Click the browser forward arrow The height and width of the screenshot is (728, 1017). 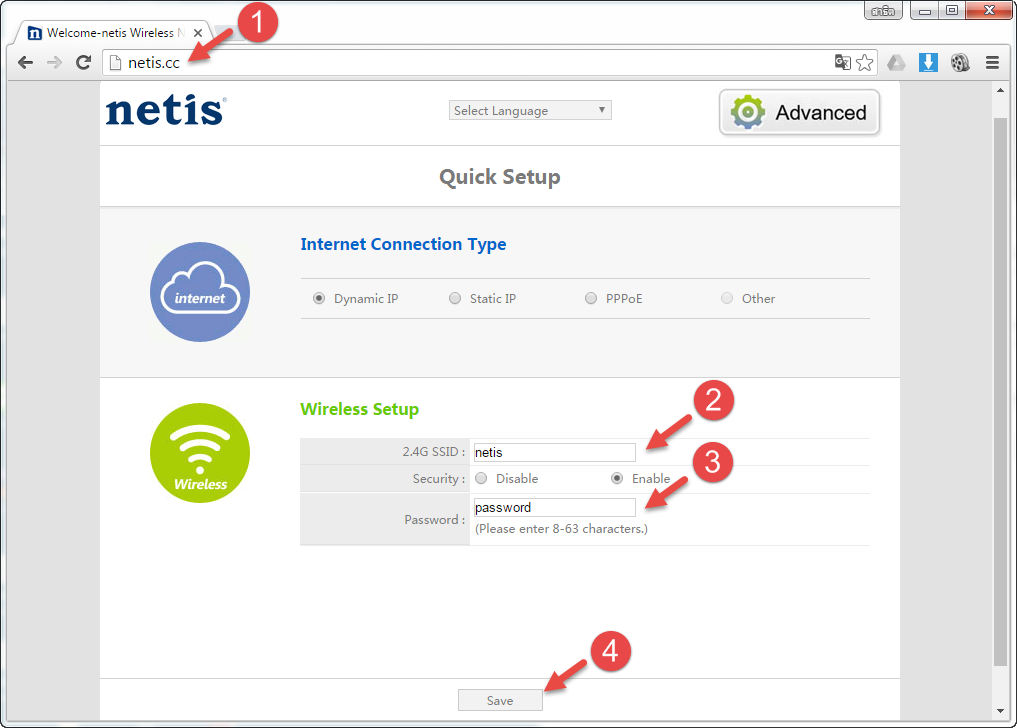(x=54, y=62)
